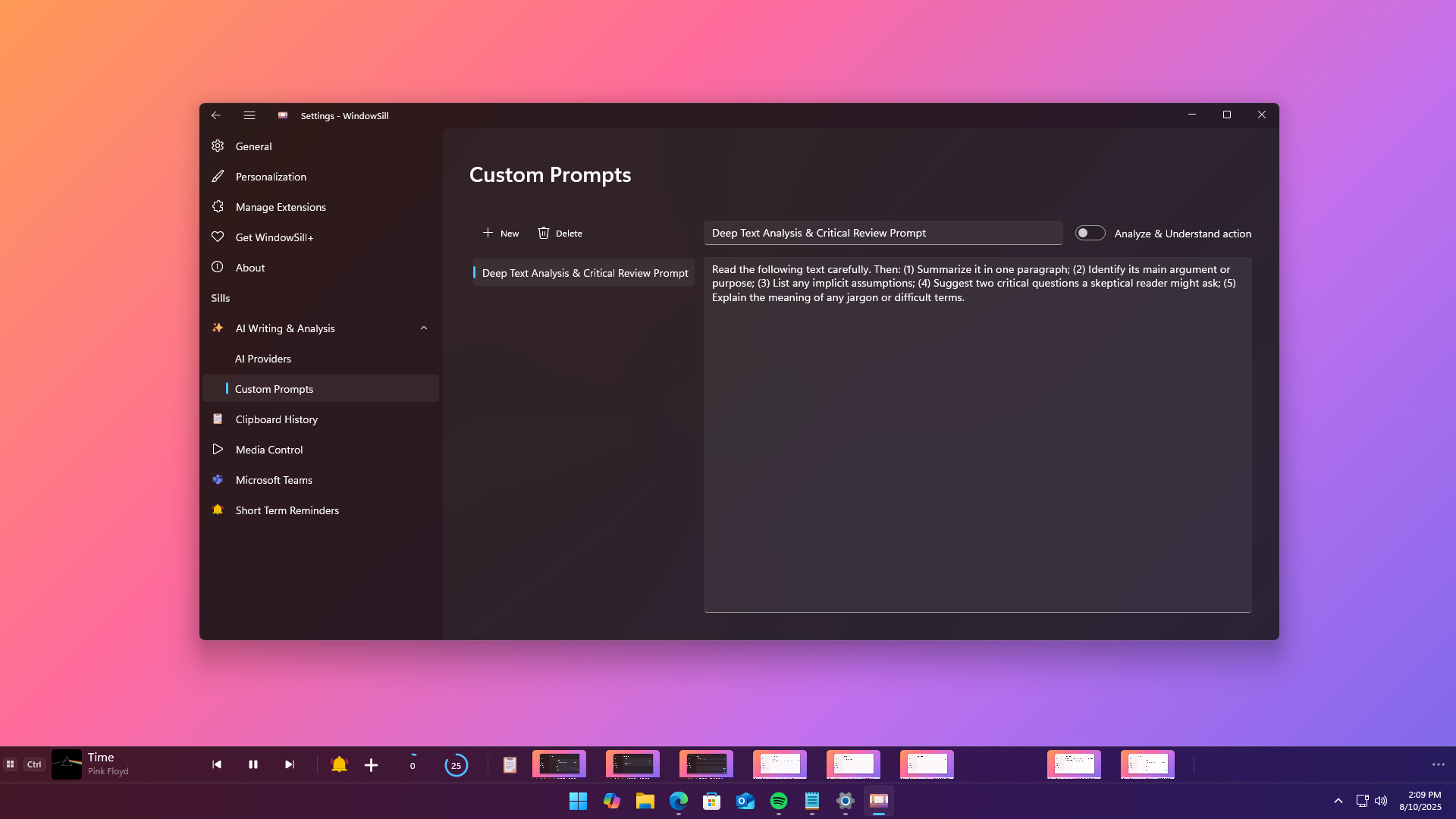Go back using the back arrow
This screenshot has height=819, width=1456.
(216, 115)
